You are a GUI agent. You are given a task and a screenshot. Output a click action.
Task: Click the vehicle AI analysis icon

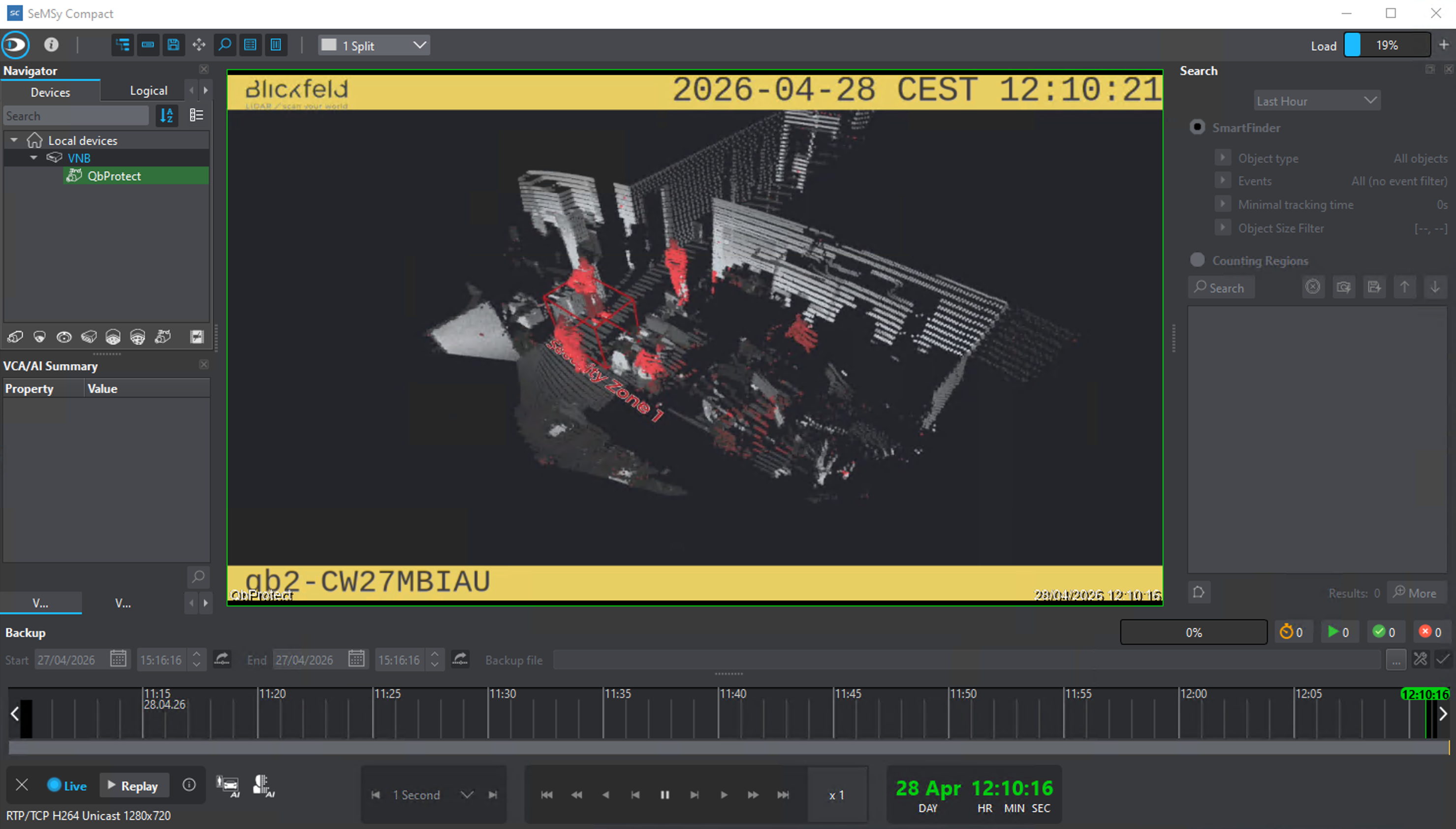(x=228, y=786)
